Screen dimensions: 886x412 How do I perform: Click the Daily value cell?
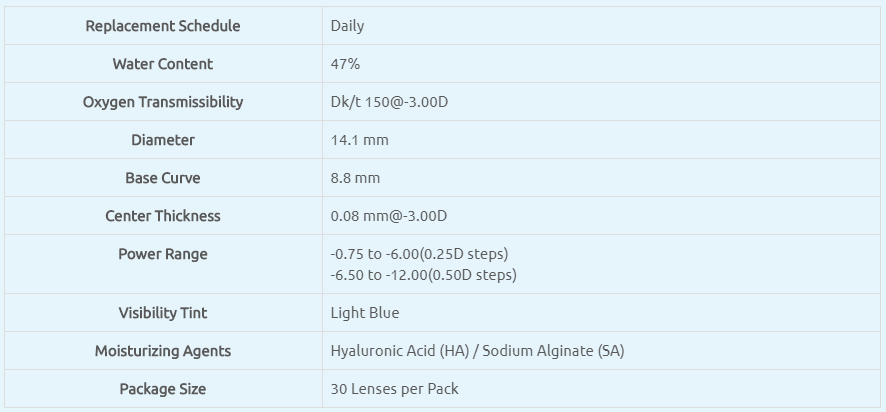coord(347,26)
